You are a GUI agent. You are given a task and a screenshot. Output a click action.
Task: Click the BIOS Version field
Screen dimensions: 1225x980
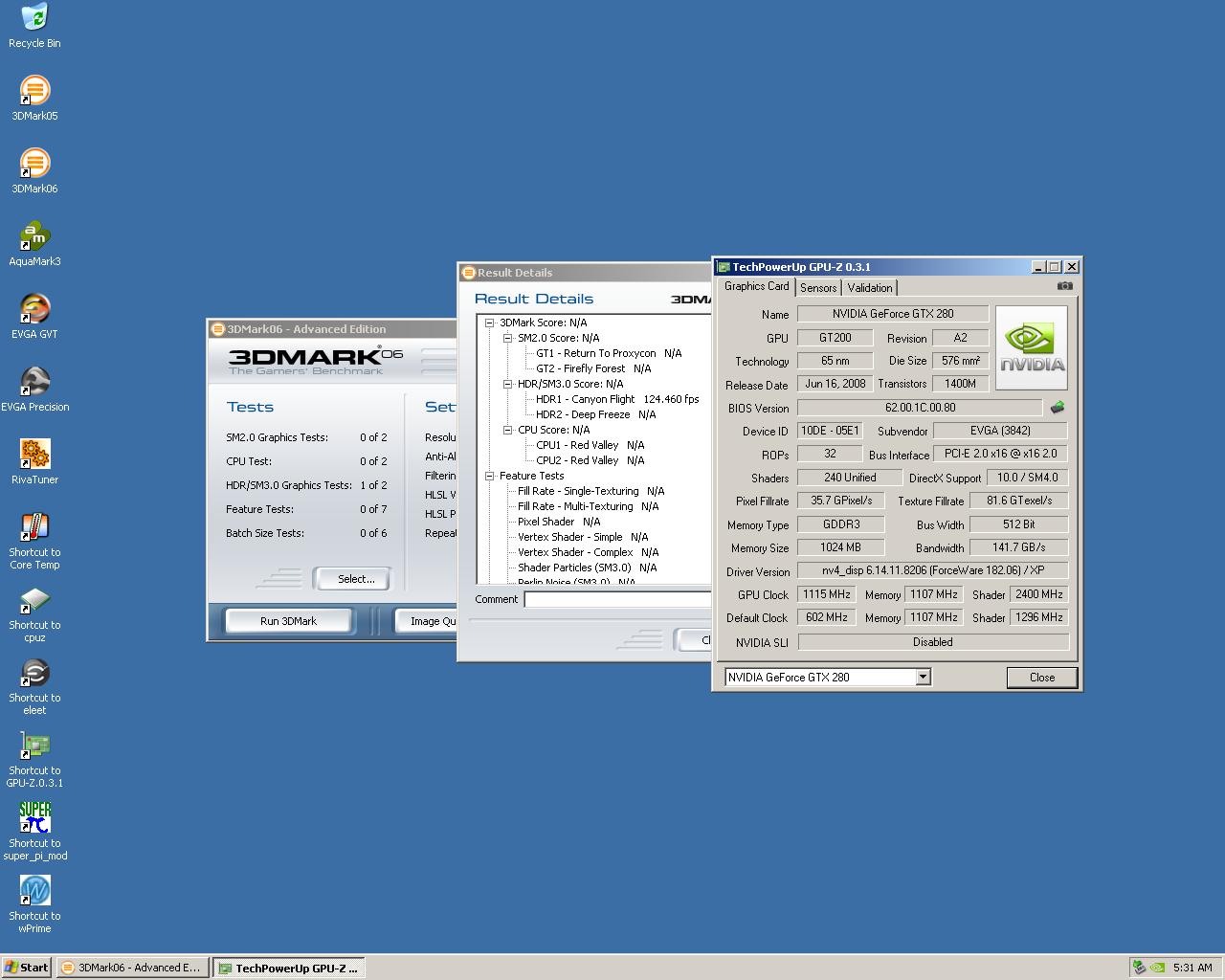[x=920, y=408]
